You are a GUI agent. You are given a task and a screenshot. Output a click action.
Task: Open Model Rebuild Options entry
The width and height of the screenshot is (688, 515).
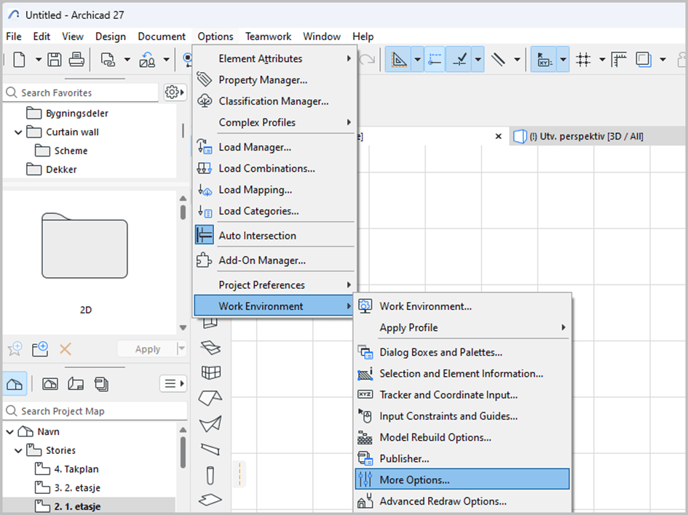(462, 437)
